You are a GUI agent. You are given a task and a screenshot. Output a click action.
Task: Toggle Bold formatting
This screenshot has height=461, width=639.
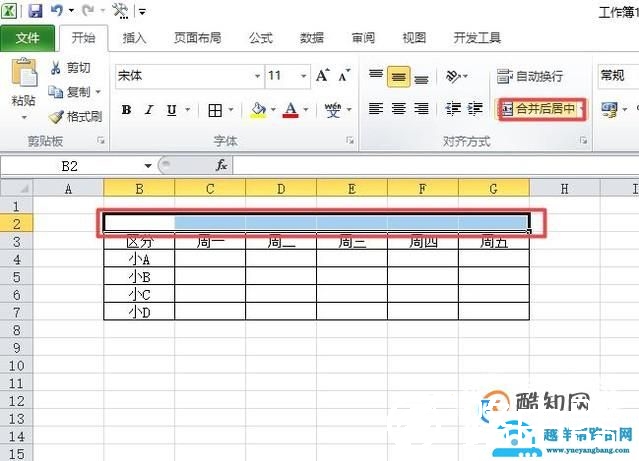pos(126,110)
